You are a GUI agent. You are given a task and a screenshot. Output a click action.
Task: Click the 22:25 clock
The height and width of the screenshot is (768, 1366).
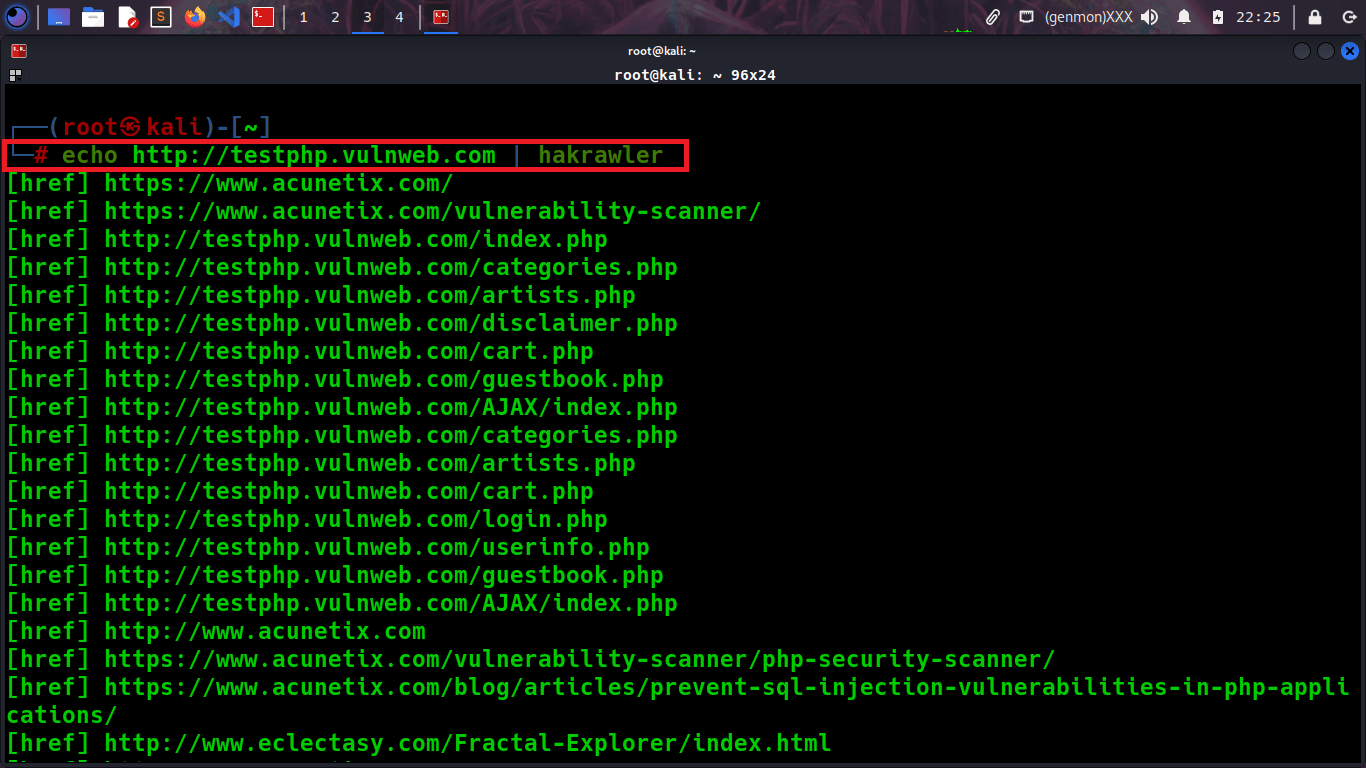(x=1258, y=17)
